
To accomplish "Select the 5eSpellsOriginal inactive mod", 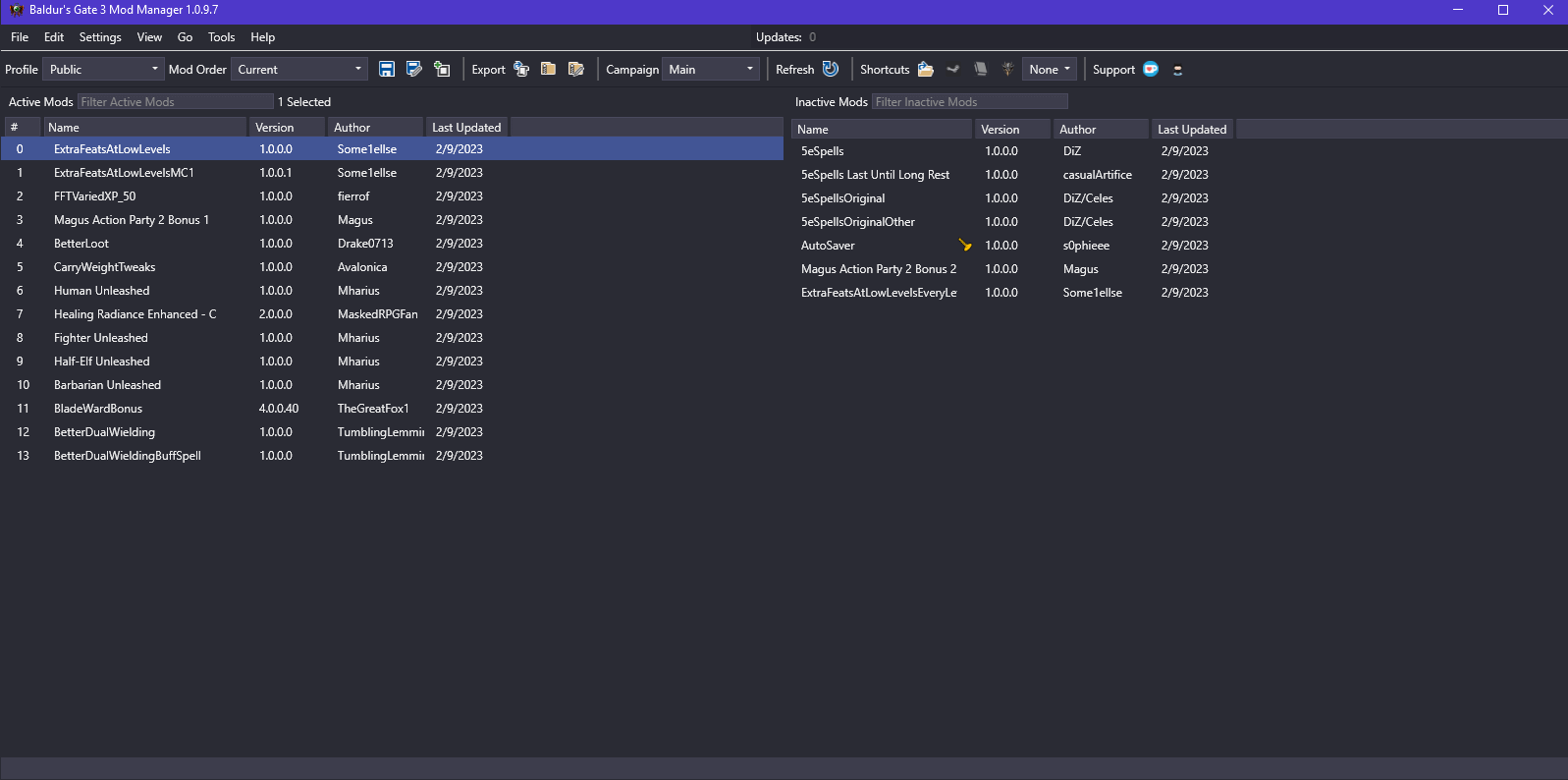I will click(1179, 197).
